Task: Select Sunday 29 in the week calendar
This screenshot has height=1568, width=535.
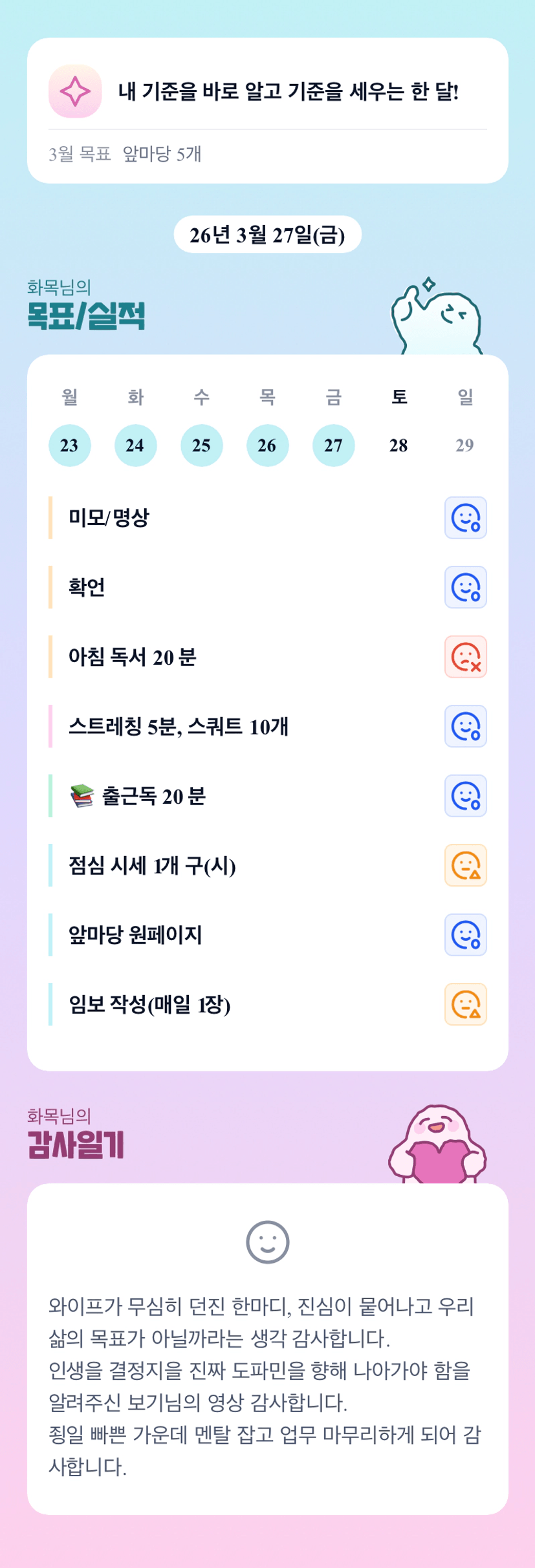Action: 464,445
